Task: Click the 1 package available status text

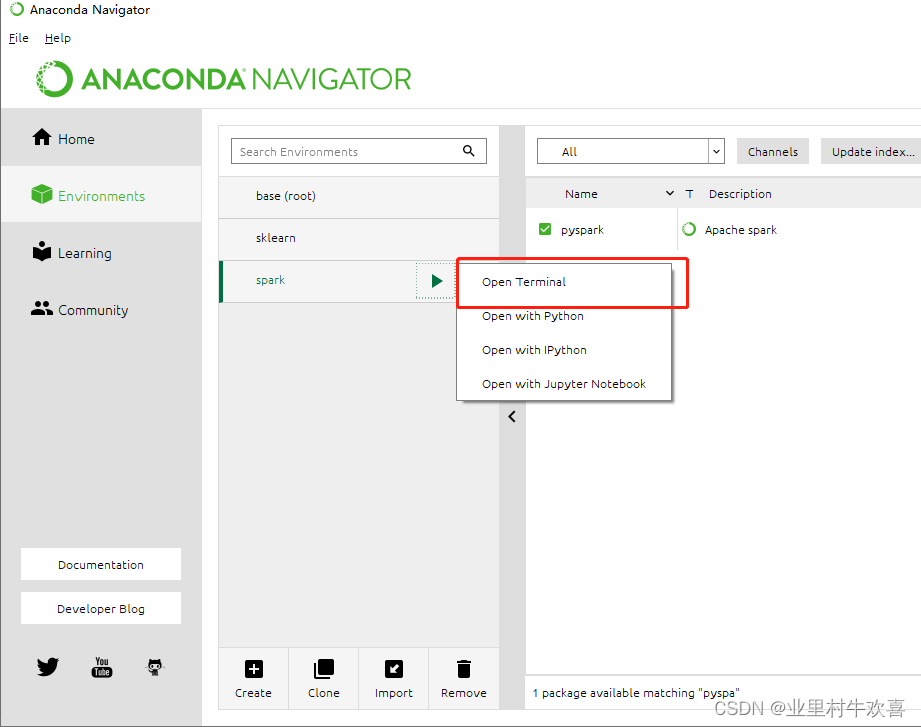Action: pyautogui.click(x=636, y=693)
